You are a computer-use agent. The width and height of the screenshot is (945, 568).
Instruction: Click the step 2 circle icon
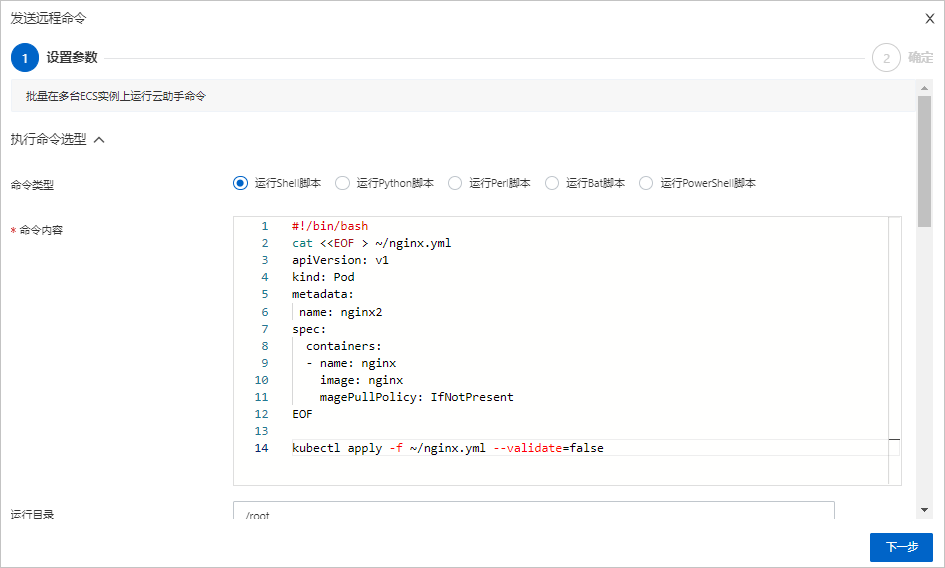[886, 58]
